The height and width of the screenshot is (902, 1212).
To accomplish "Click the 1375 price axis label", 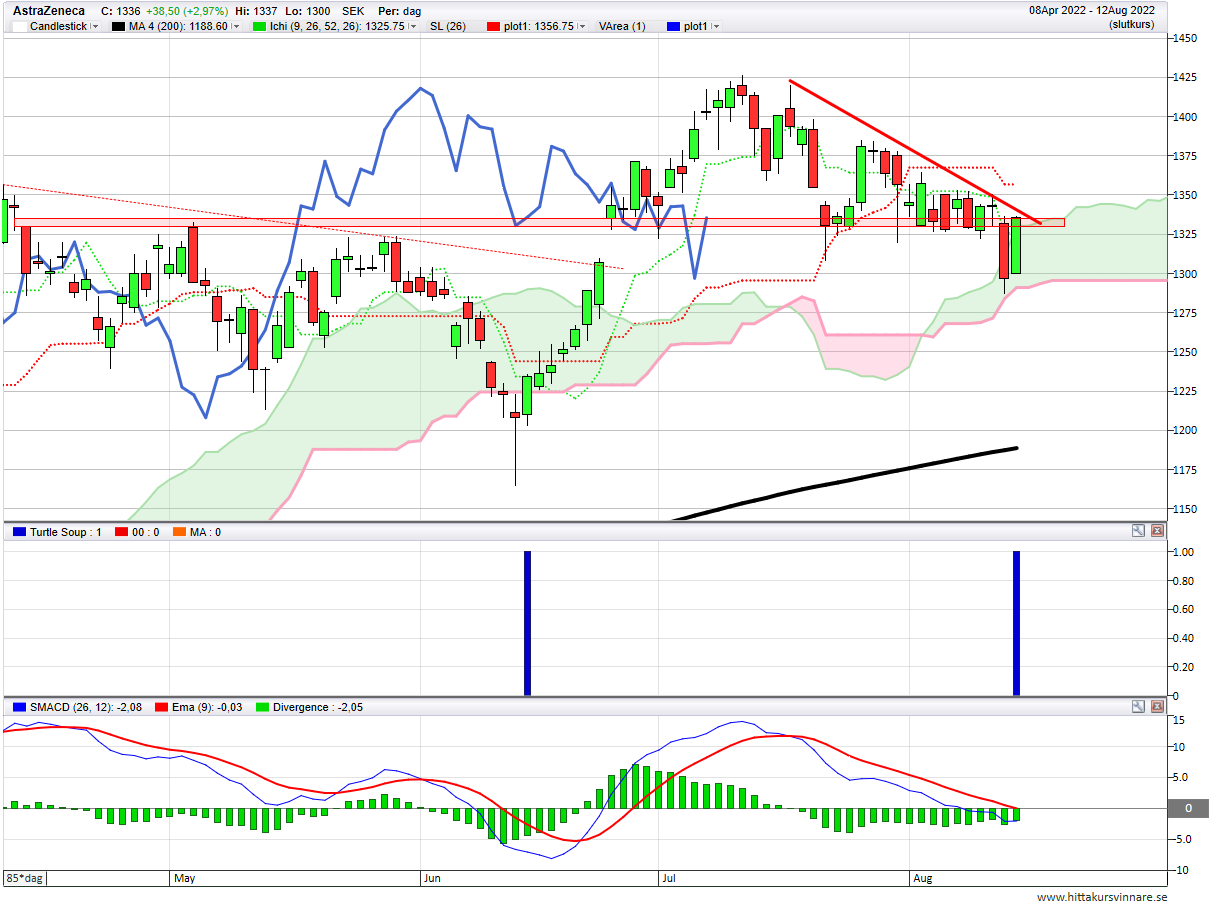I will click(1186, 156).
